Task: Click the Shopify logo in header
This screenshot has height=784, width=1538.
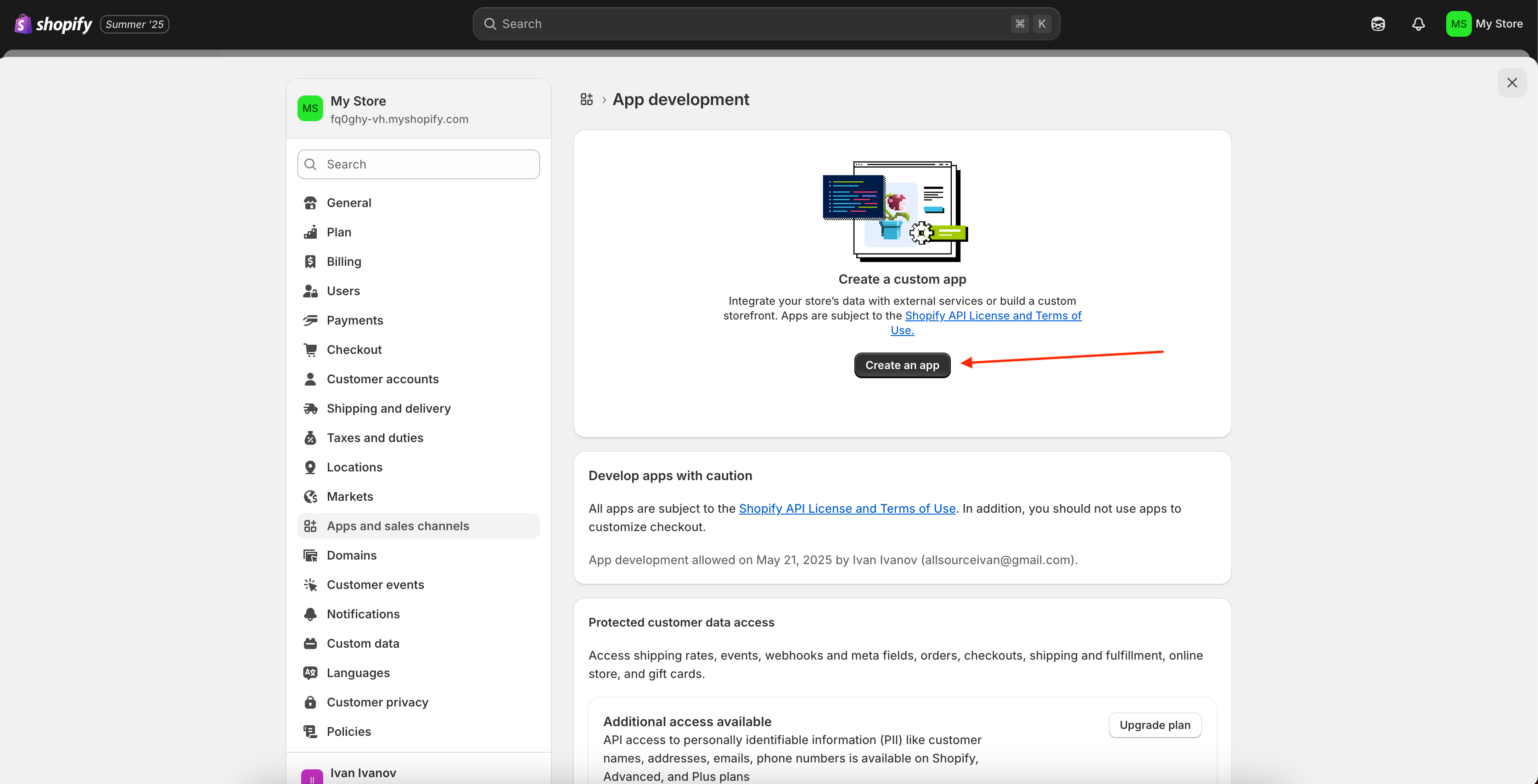Action: click(52, 24)
